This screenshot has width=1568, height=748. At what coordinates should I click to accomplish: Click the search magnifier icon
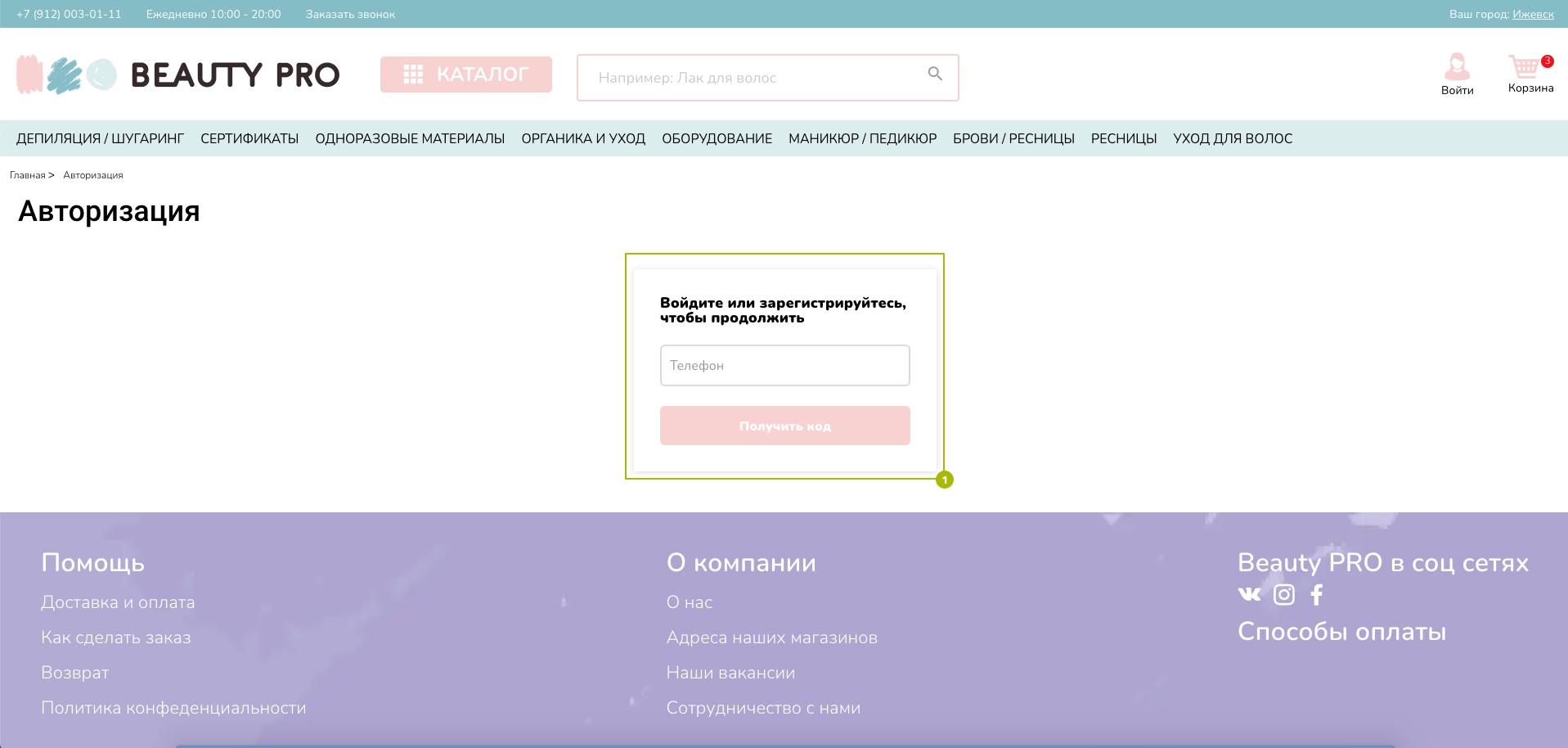(935, 74)
